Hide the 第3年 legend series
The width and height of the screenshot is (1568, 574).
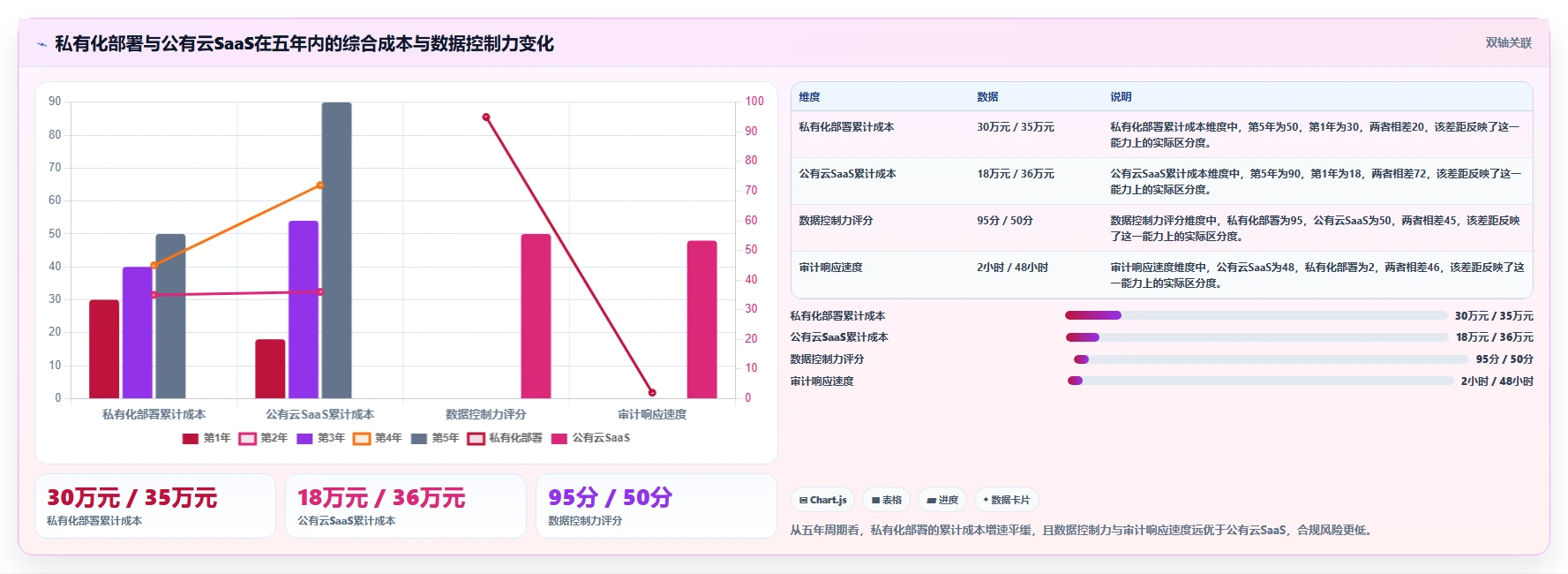pyautogui.click(x=321, y=438)
